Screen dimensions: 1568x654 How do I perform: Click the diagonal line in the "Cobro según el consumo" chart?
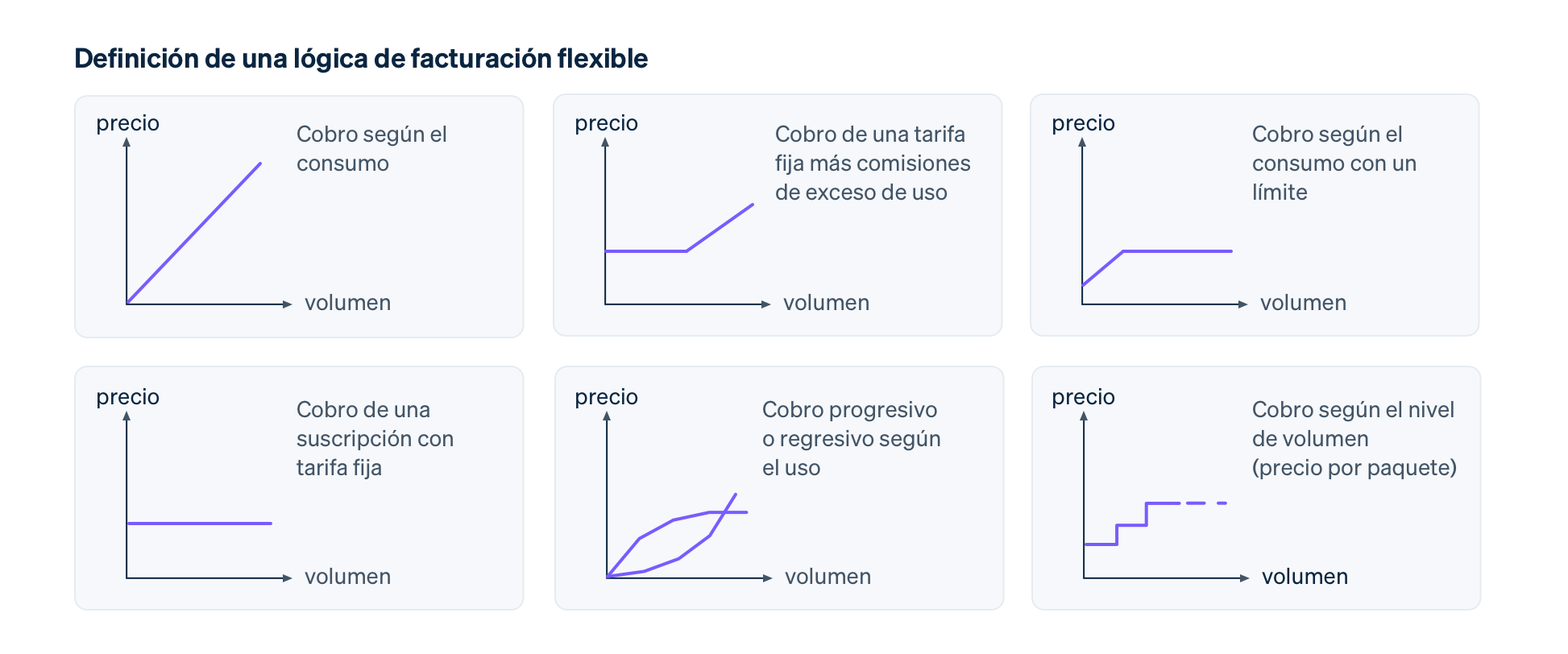pos(194,234)
